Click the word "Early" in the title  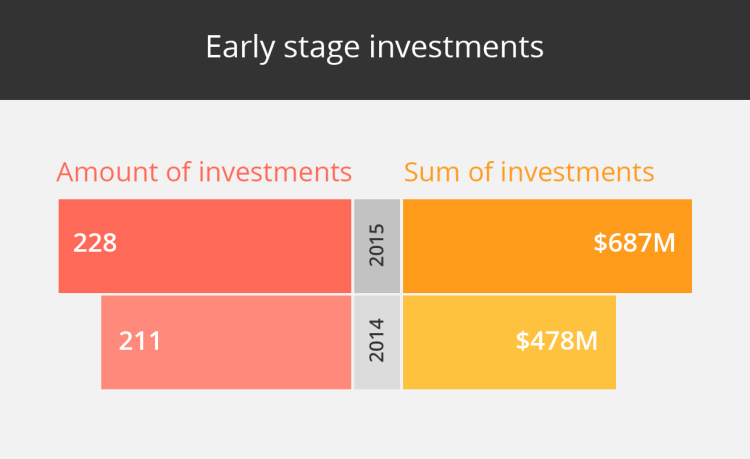241,48
